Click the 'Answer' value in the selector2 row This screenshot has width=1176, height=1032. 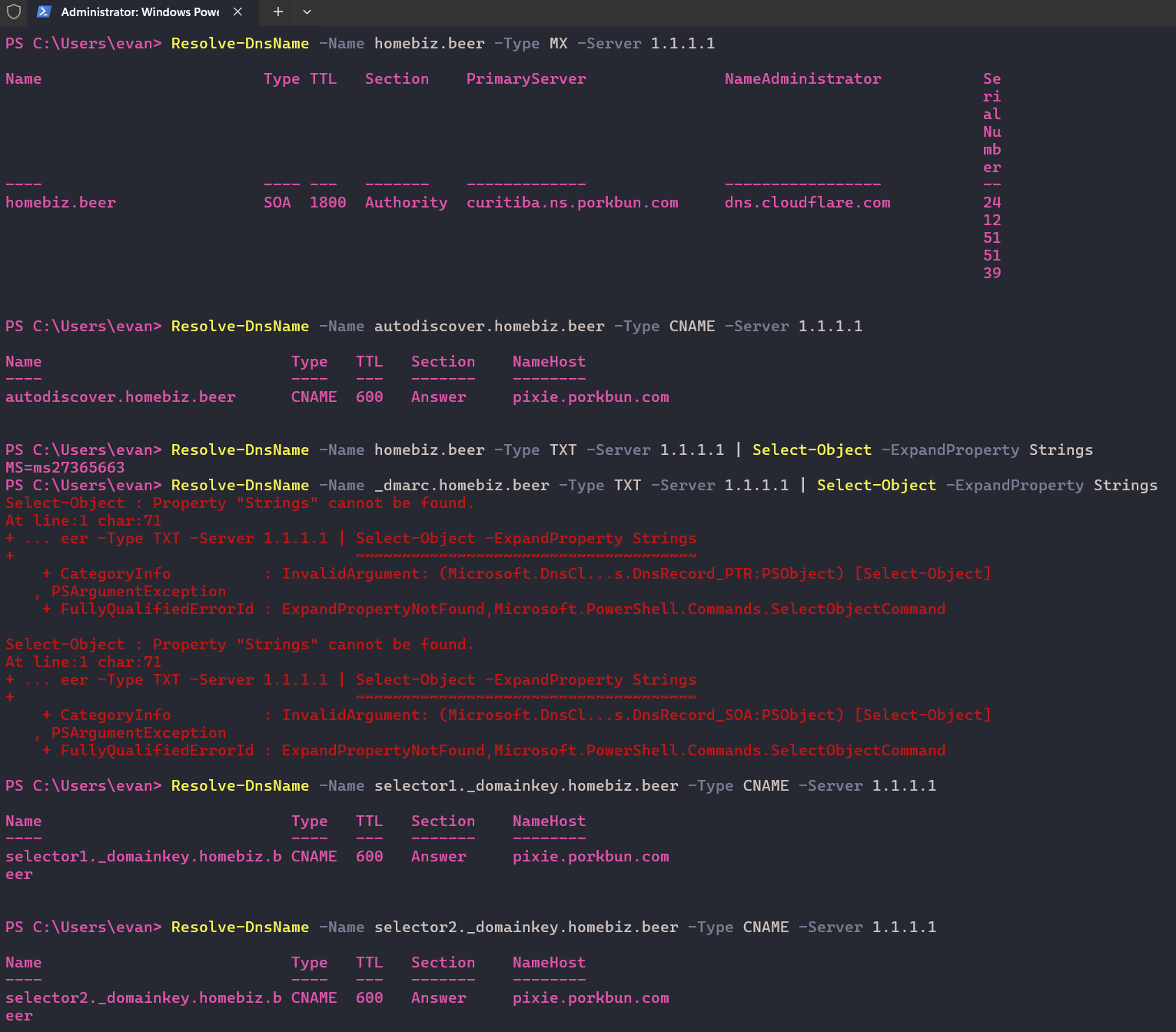[x=439, y=998]
